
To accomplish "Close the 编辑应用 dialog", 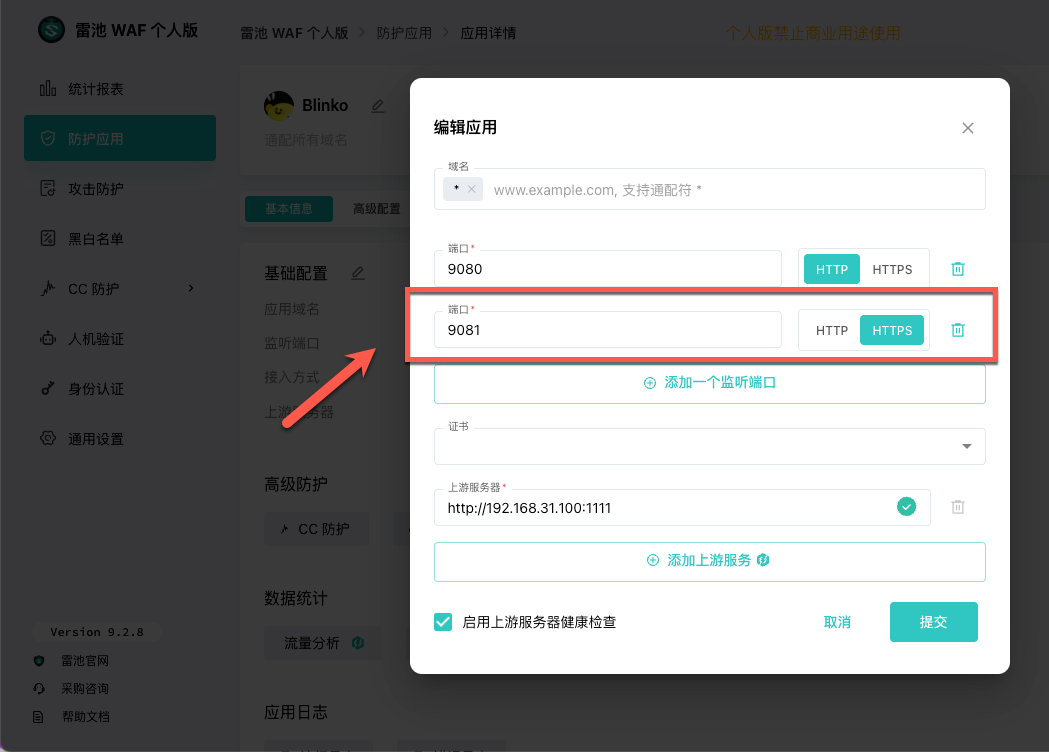I will (x=967, y=128).
